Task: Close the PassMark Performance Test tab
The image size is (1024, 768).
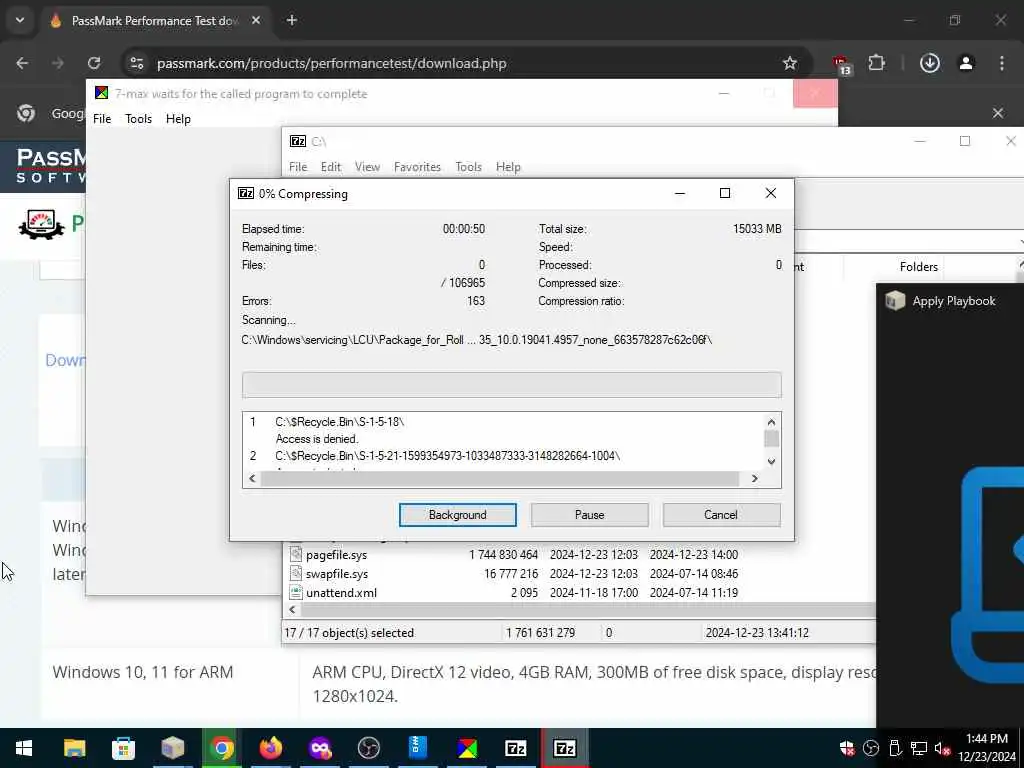Action: [x=256, y=20]
